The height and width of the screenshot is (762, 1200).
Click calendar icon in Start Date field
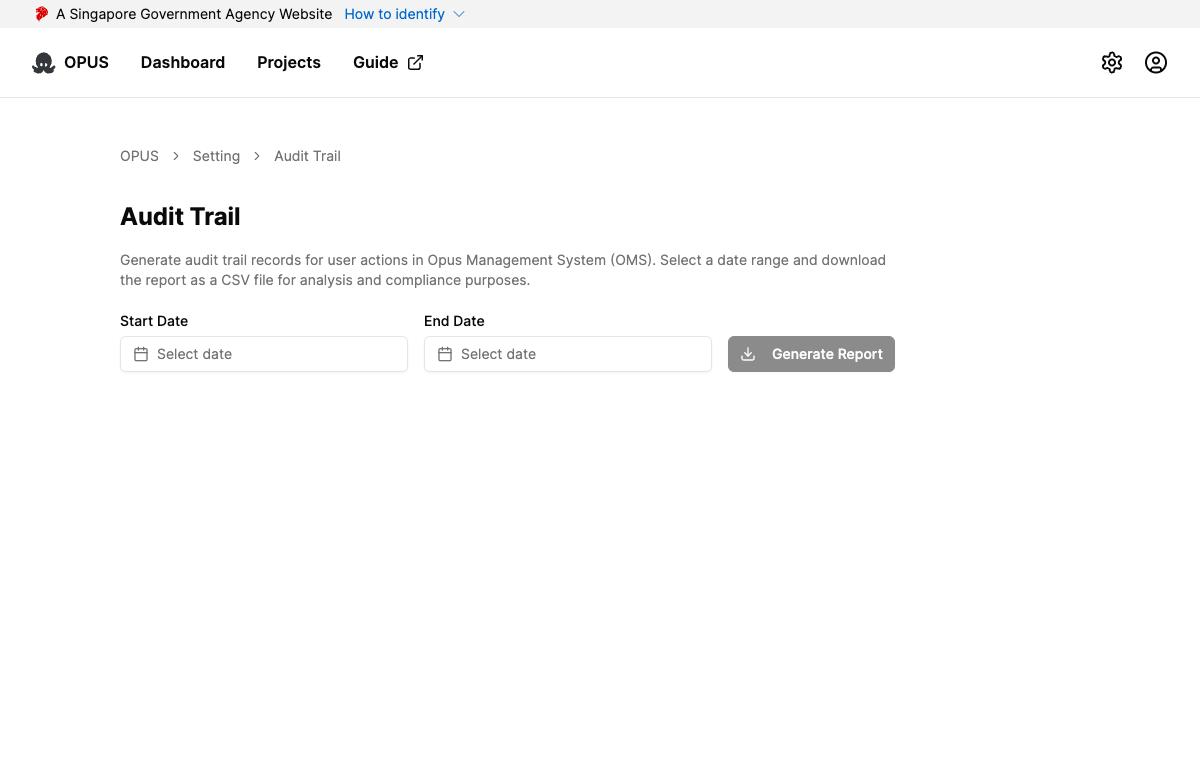point(141,354)
